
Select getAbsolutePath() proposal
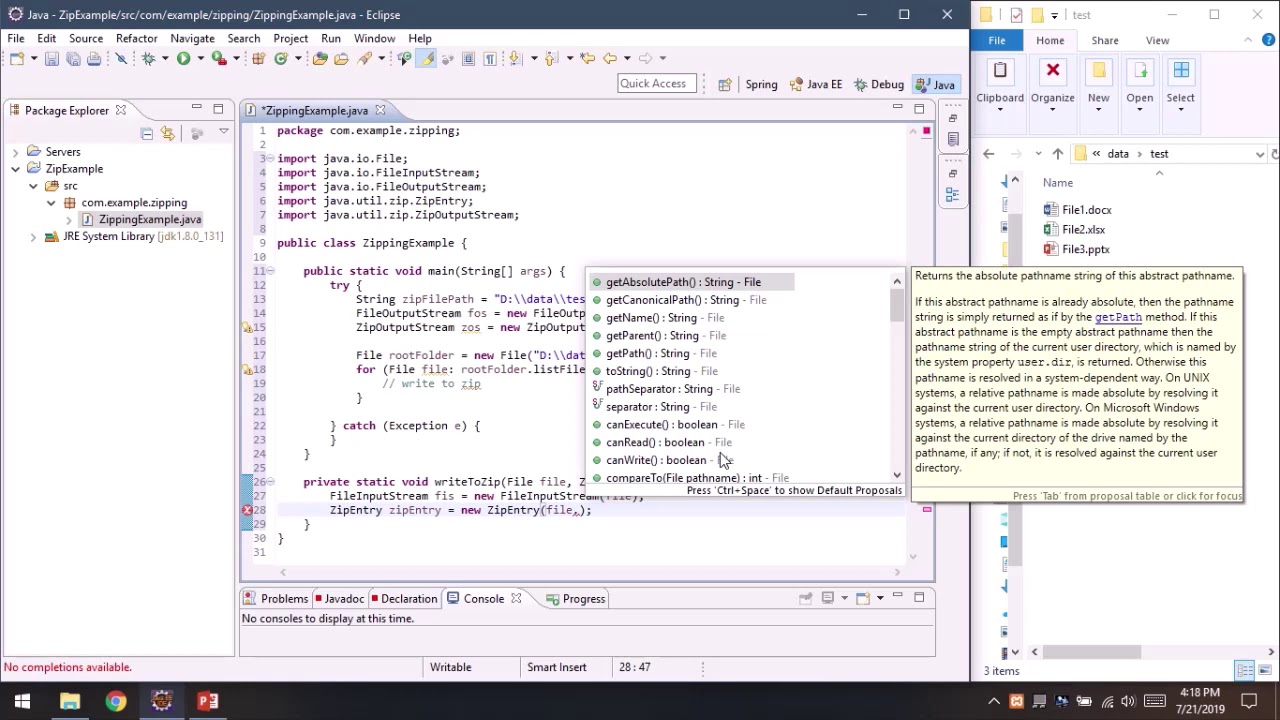pos(691,282)
